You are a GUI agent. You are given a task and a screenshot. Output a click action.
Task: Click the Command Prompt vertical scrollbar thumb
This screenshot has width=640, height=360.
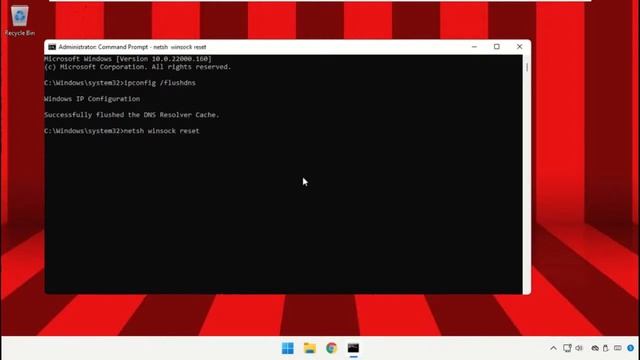point(527,67)
